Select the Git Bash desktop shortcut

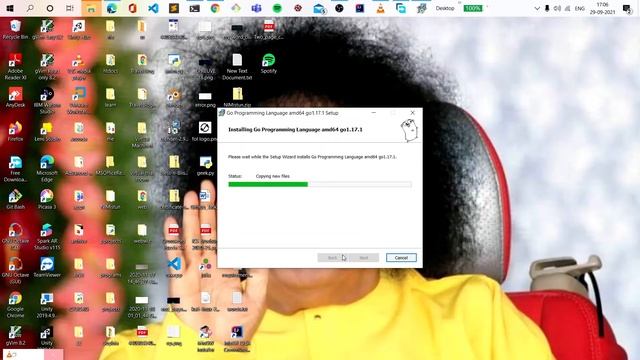16,200
